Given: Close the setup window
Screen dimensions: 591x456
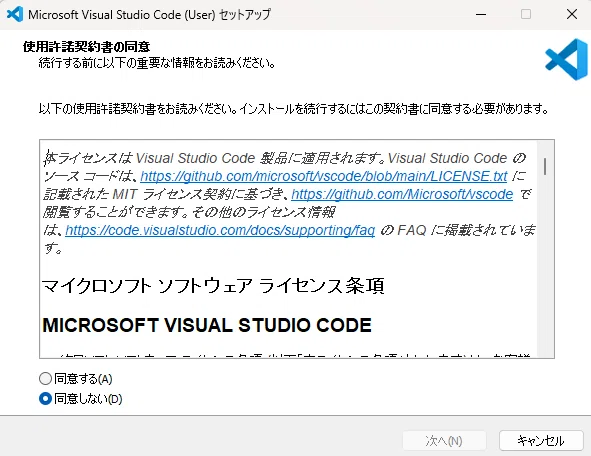Looking at the screenshot, I should 572,14.
